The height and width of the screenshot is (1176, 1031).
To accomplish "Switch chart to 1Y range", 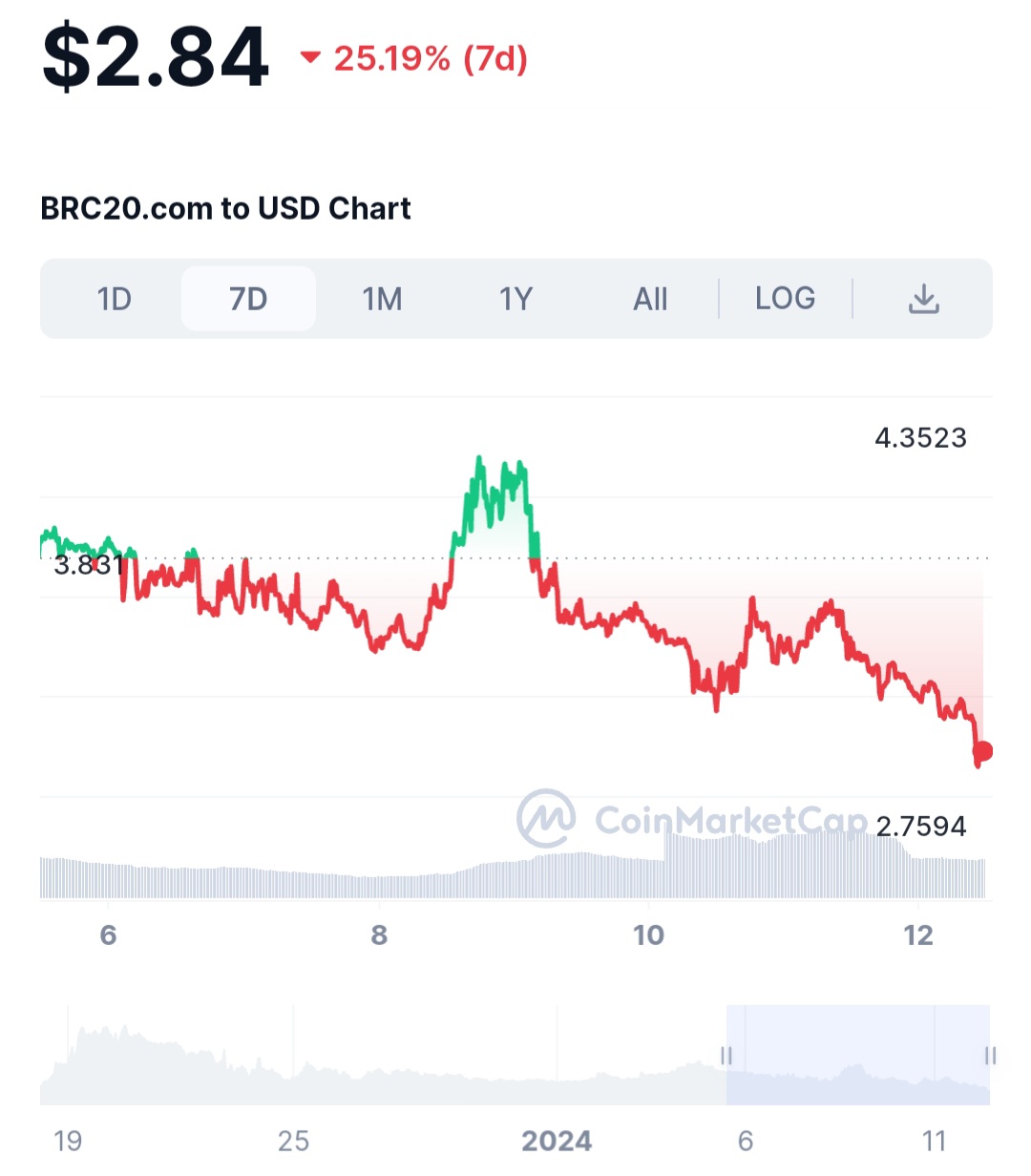I will 516,299.
